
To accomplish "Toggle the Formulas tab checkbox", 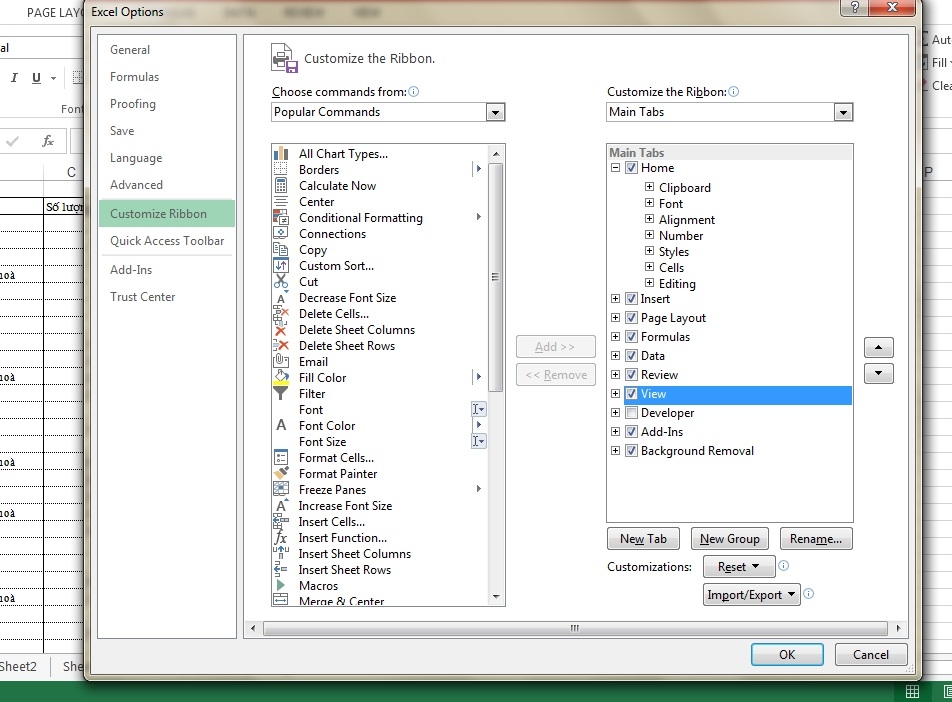I will 631,336.
